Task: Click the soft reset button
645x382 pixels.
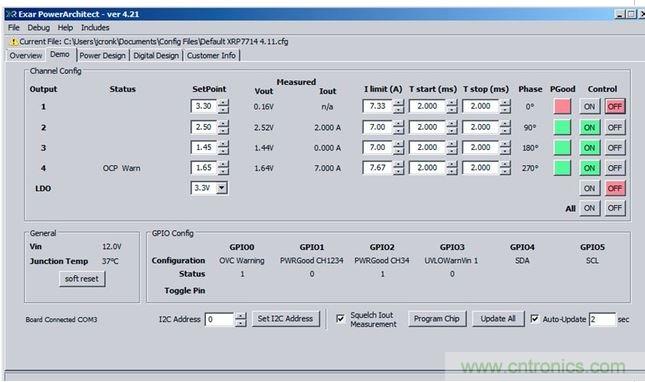Action: [82, 279]
